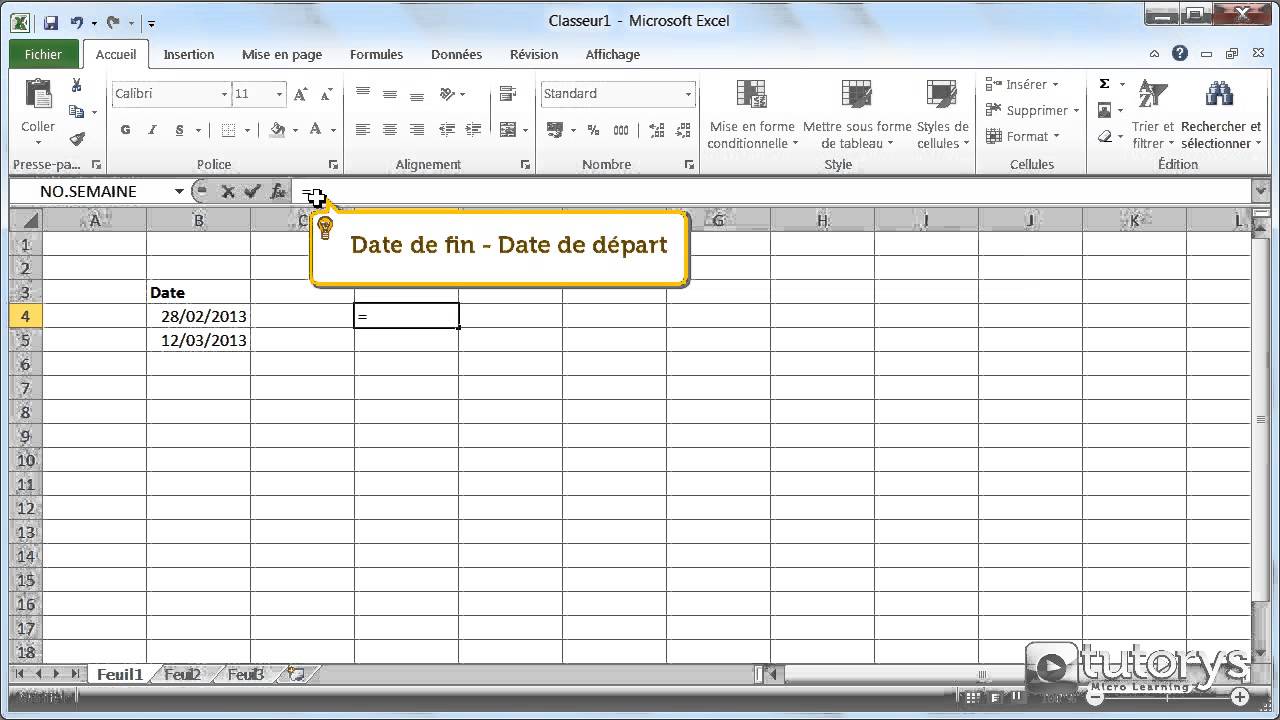This screenshot has height=720, width=1280.
Task: Click the accounting number format icon
Action: [555, 130]
